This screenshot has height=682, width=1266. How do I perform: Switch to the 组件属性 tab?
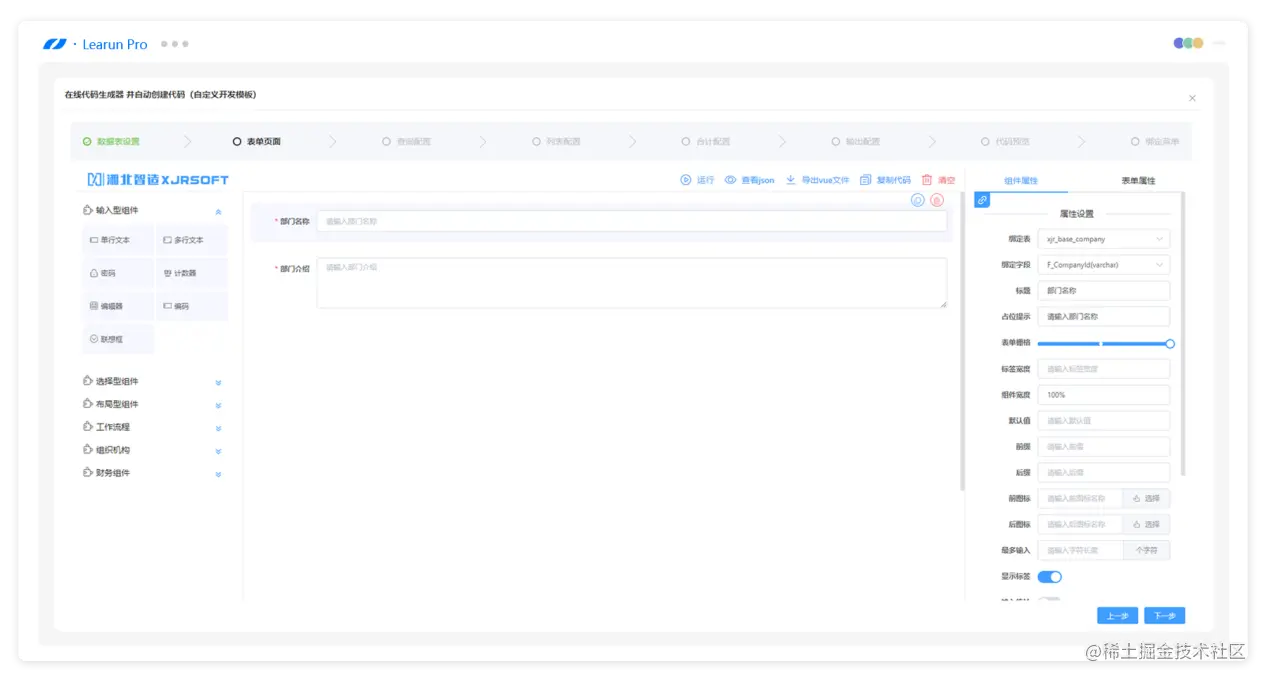click(x=1021, y=181)
